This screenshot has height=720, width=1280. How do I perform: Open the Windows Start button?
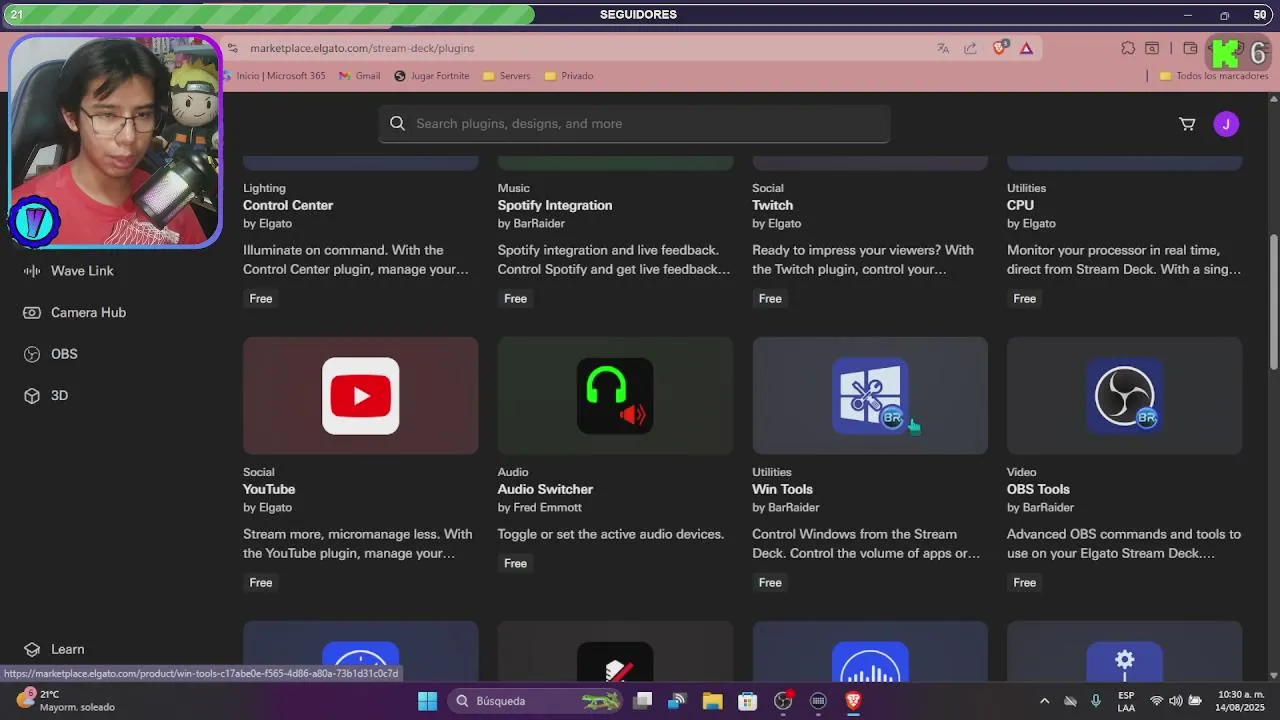[427, 701]
